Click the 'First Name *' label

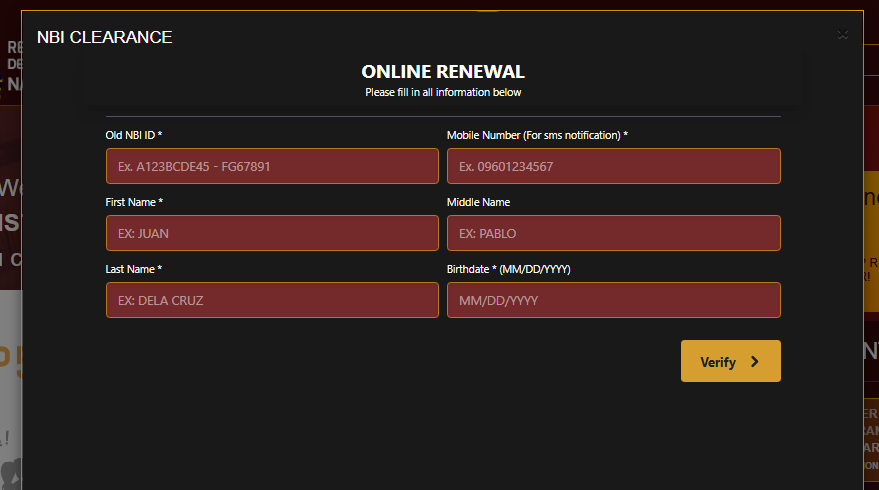134,202
